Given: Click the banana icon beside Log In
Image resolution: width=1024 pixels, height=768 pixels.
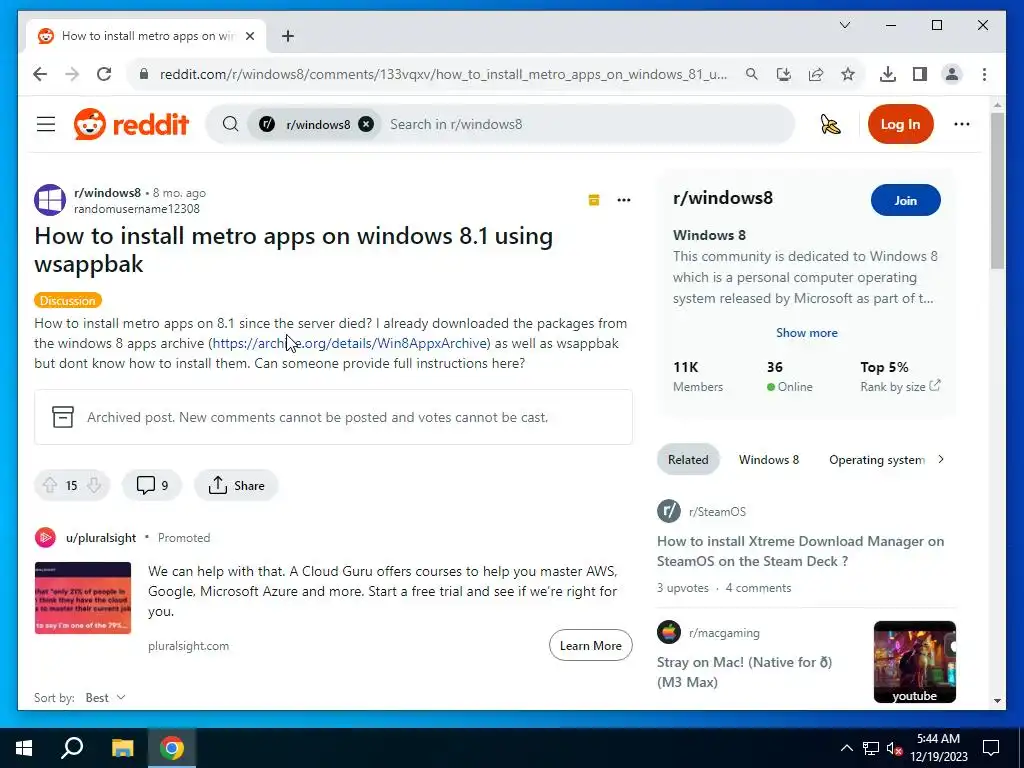Looking at the screenshot, I should [830, 124].
